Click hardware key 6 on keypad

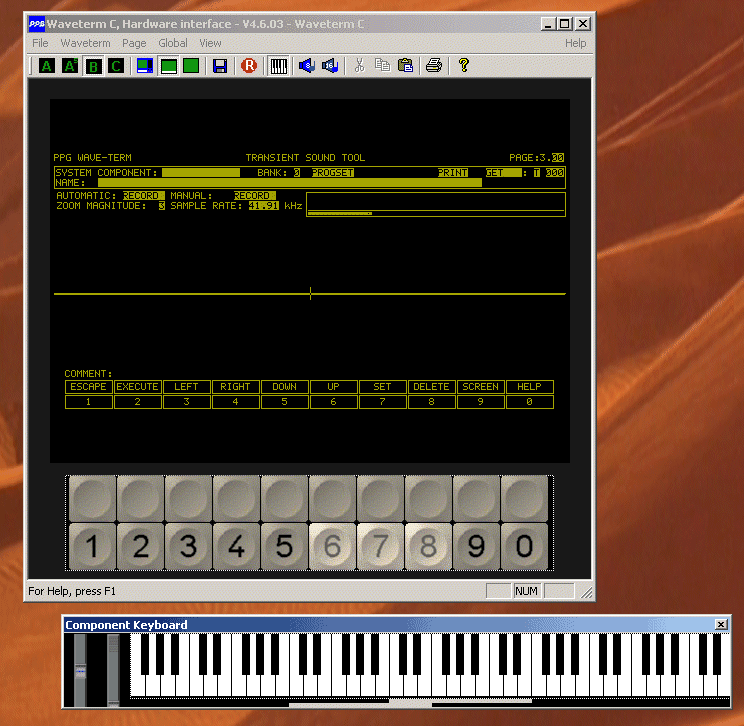tap(332, 546)
